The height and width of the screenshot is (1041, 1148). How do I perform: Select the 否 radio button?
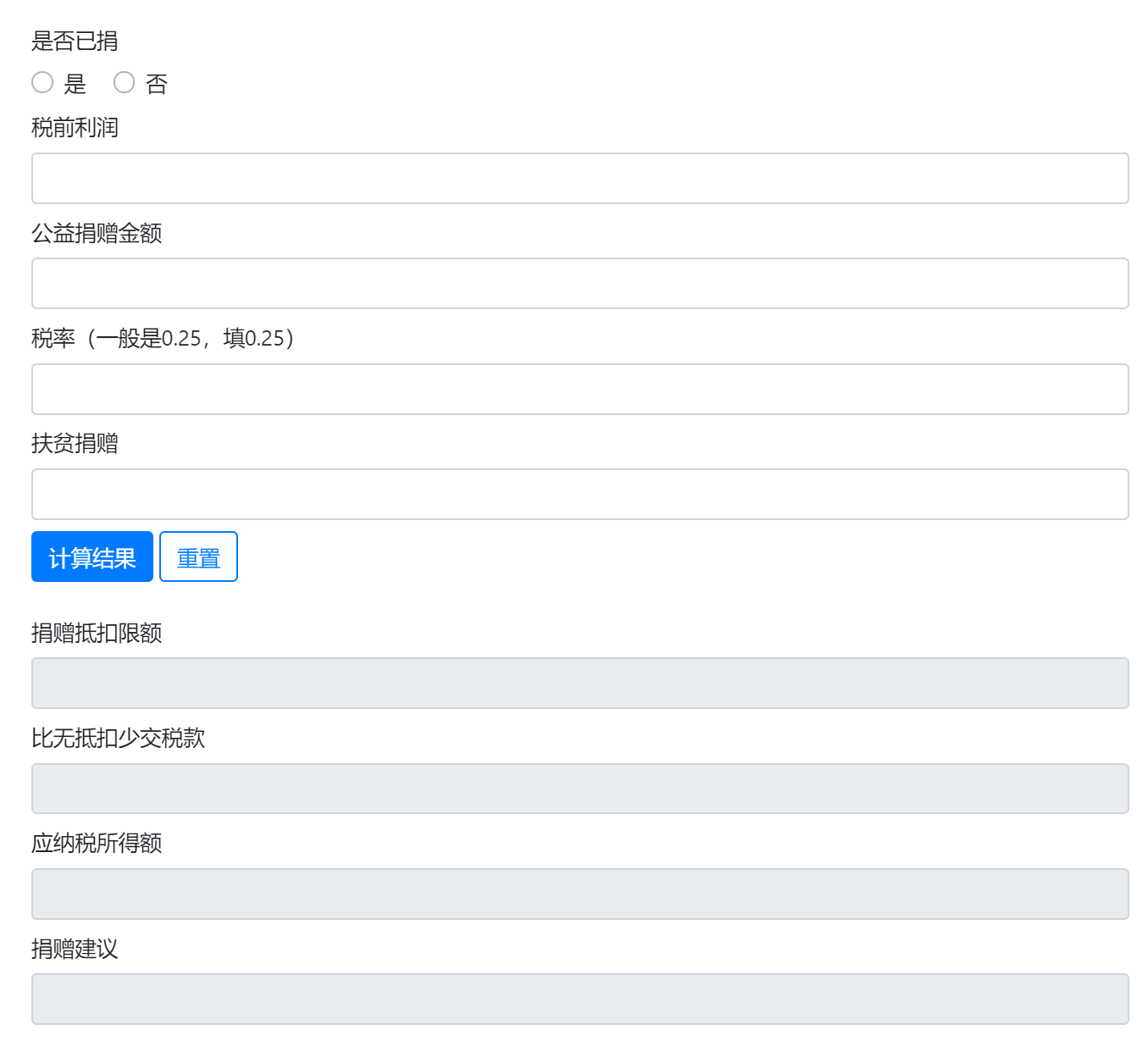click(x=125, y=82)
